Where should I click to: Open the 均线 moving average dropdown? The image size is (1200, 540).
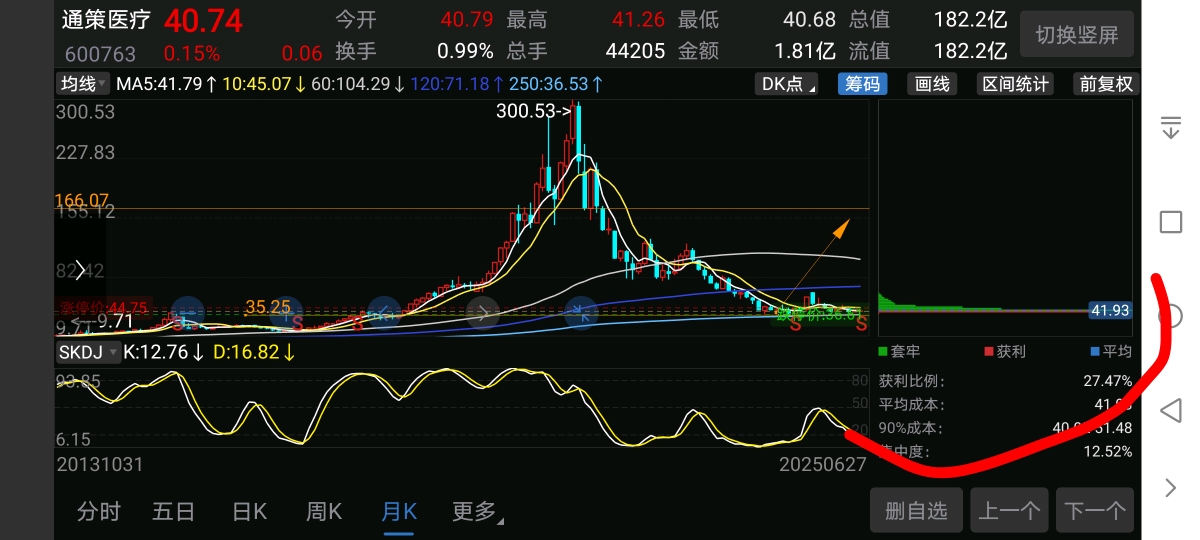coord(83,84)
